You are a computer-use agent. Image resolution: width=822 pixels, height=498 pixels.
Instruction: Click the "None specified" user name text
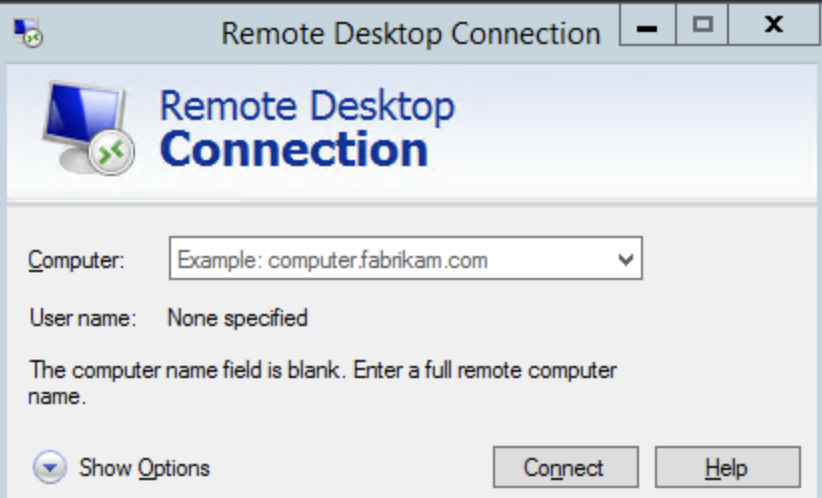pyautogui.click(x=237, y=319)
